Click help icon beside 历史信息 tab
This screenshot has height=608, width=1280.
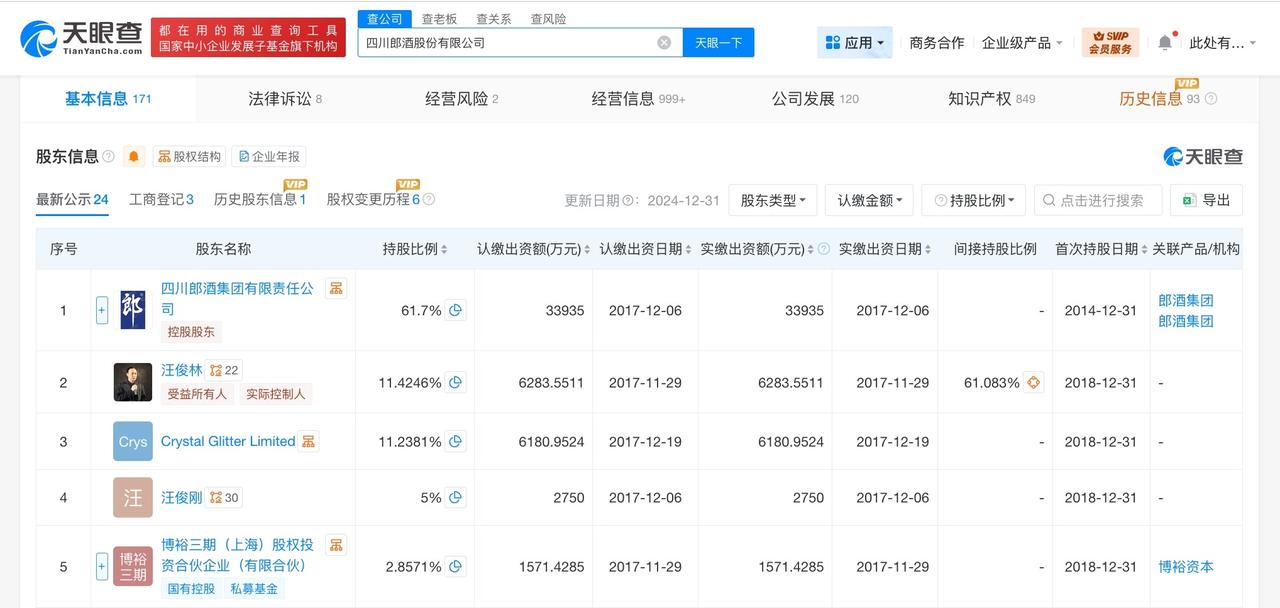tap(1211, 99)
